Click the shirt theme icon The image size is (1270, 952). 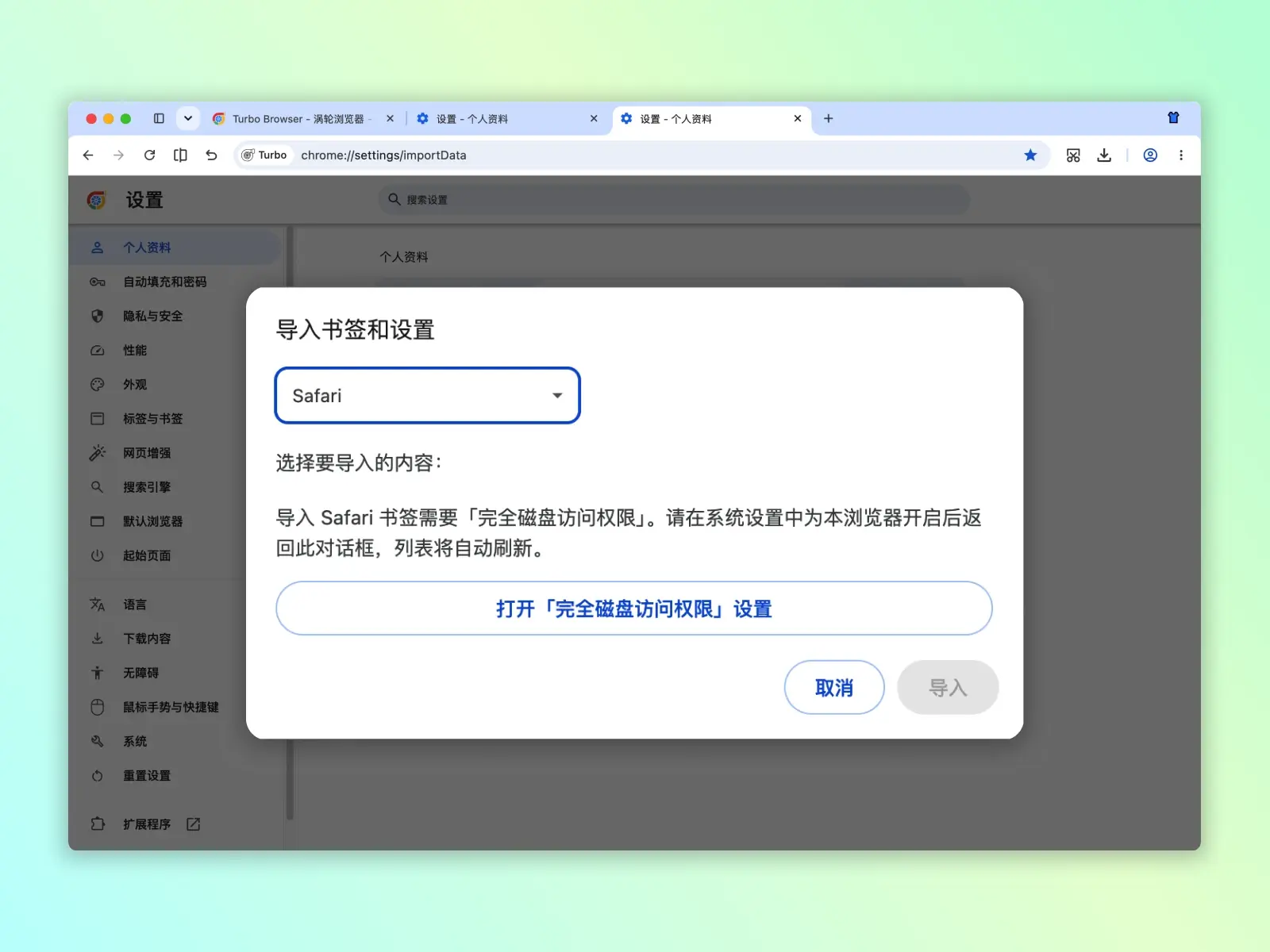pos(1173,118)
